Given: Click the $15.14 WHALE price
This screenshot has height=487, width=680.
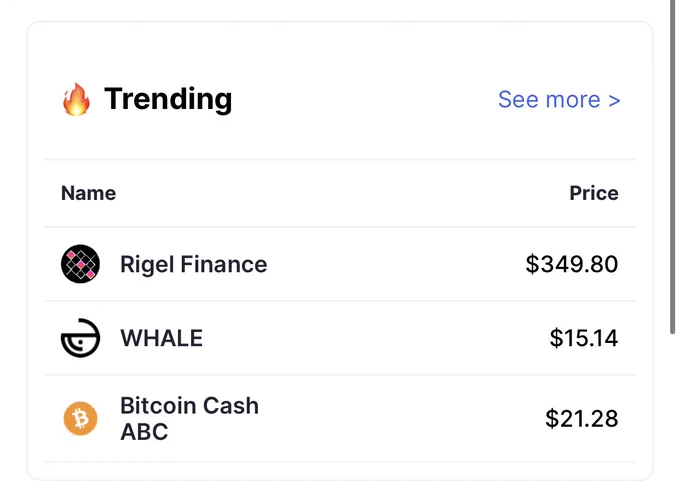Looking at the screenshot, I should [x=584, y=338].
